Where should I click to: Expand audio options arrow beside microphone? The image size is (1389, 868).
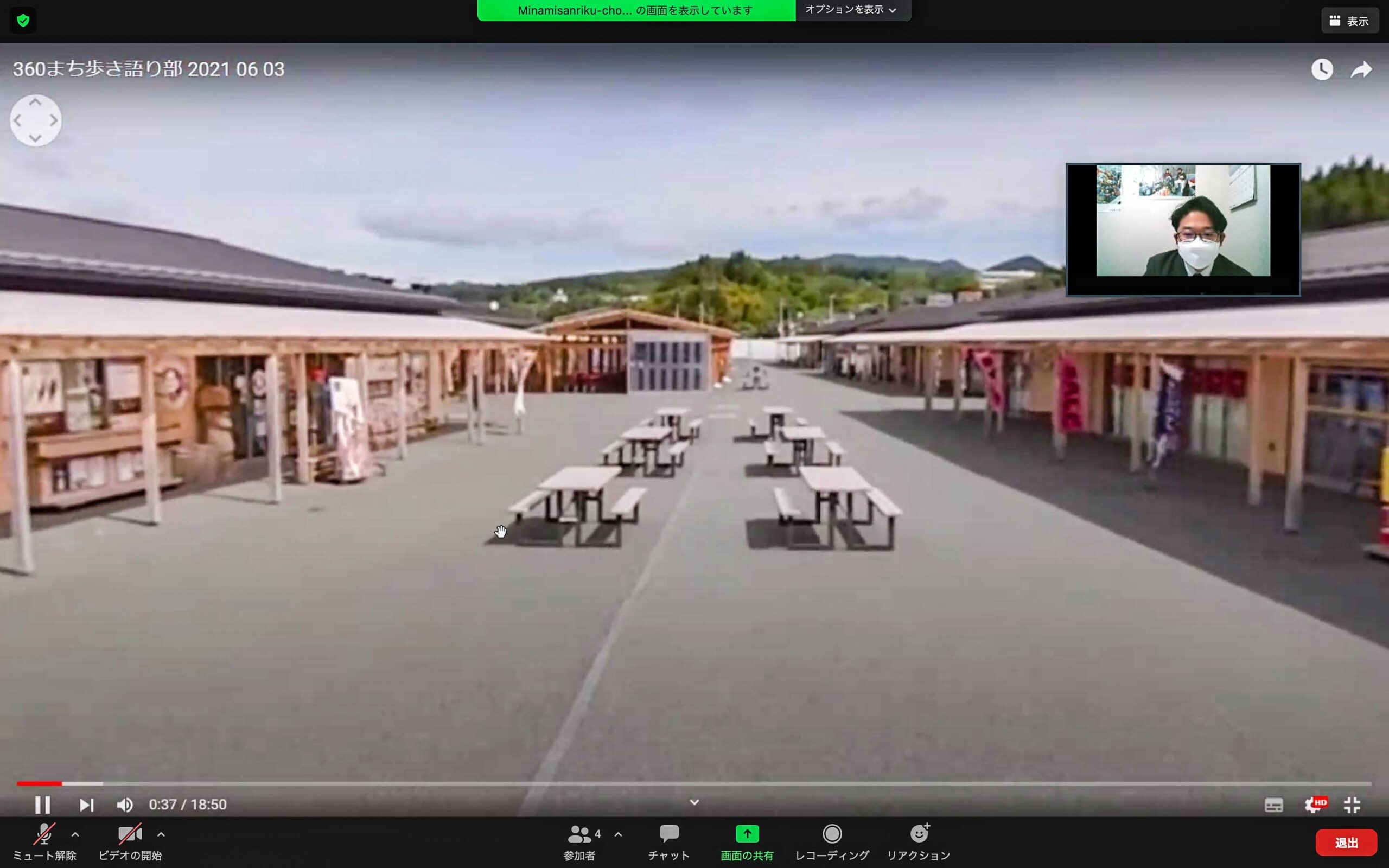pos(75,834)
